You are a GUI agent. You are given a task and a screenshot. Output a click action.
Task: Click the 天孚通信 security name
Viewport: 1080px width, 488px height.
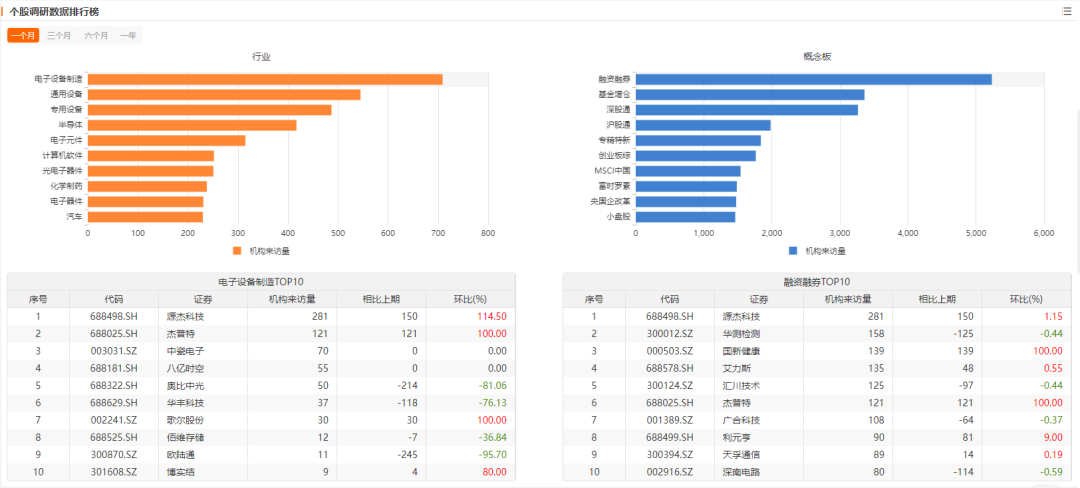click(741, 454)
